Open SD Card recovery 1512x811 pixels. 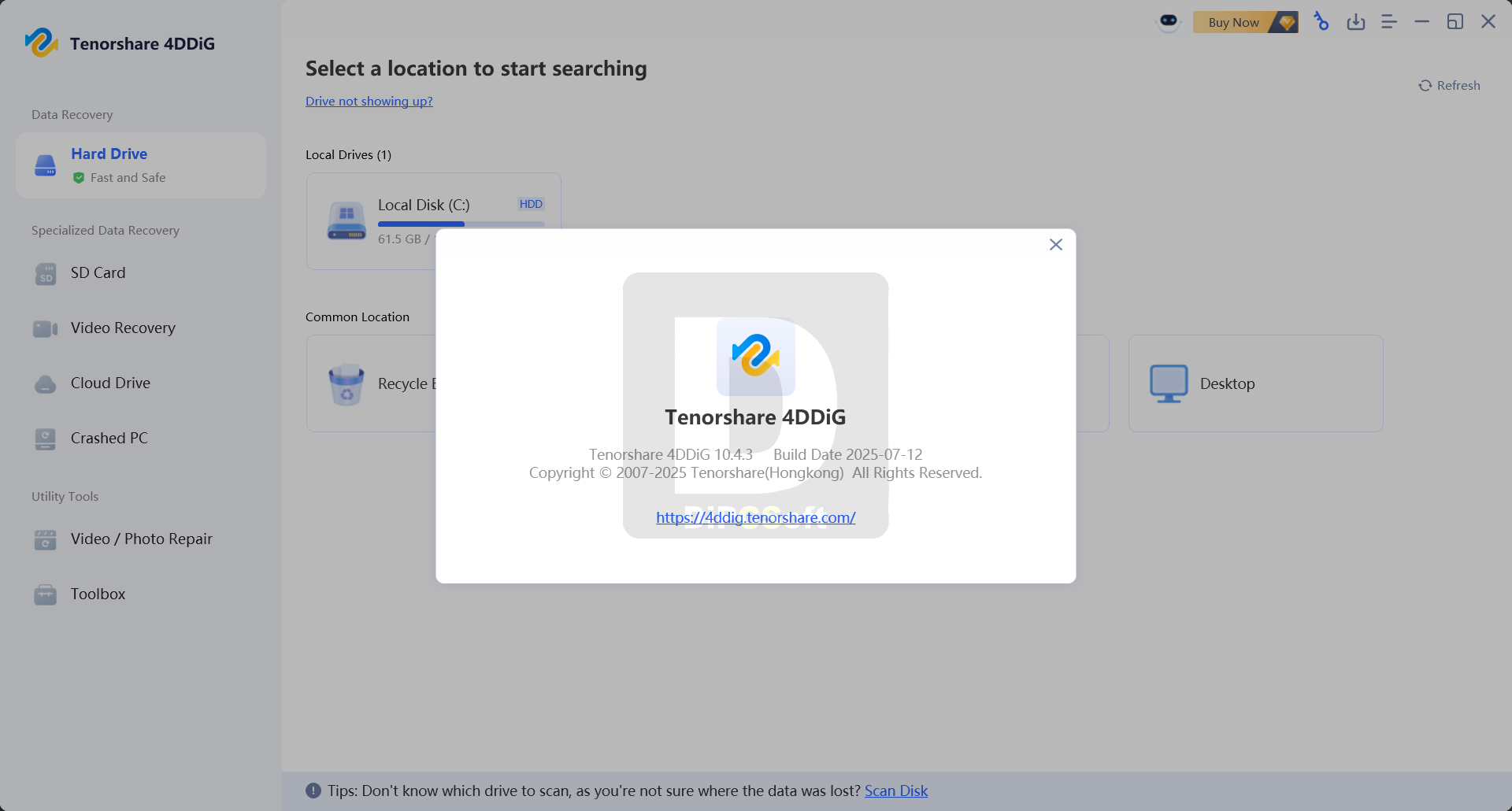point(141,272)
